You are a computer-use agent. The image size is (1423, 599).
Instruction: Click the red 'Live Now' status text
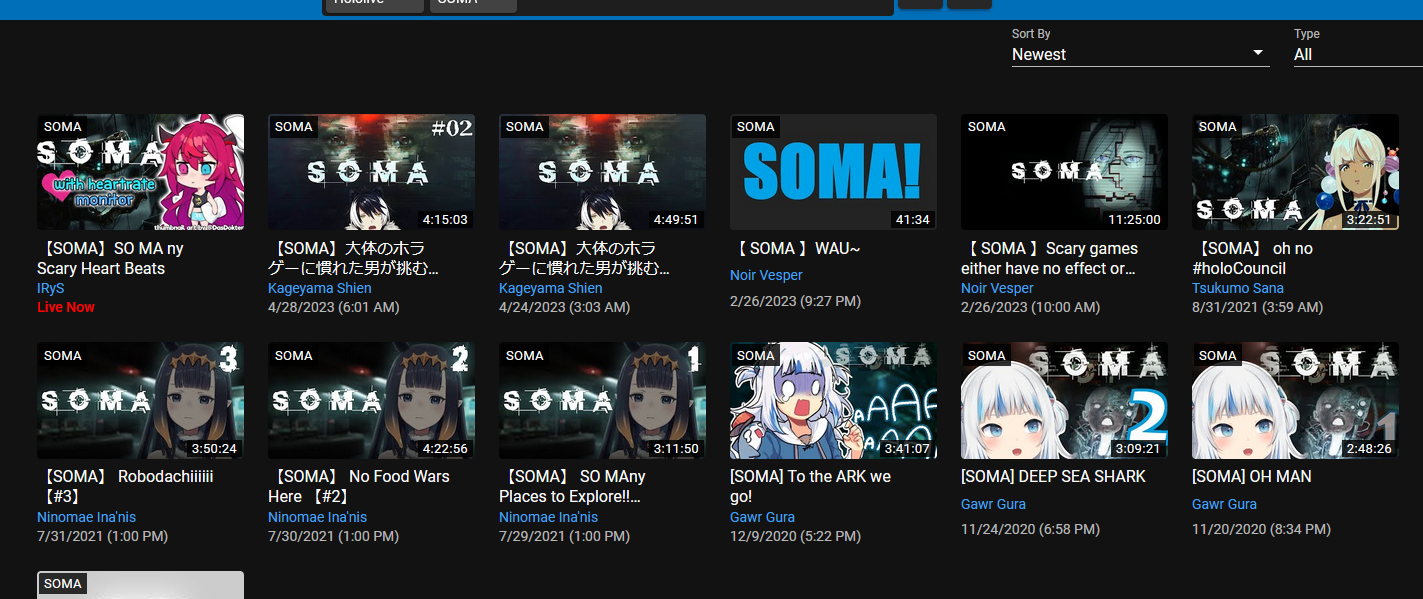tap(66, 307)
